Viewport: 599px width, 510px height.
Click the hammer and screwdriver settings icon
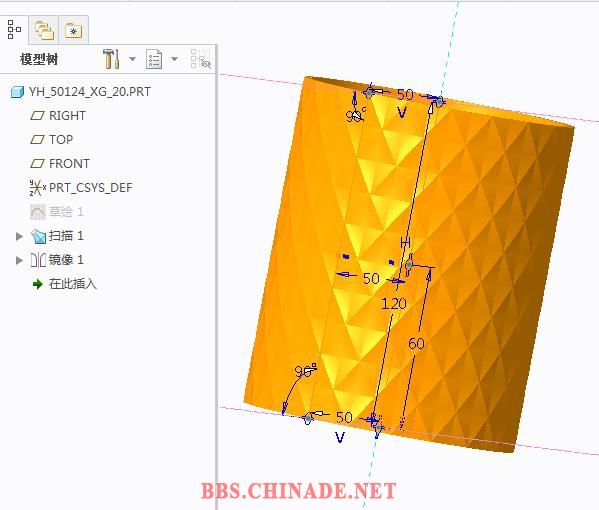[x=111, y=59]
